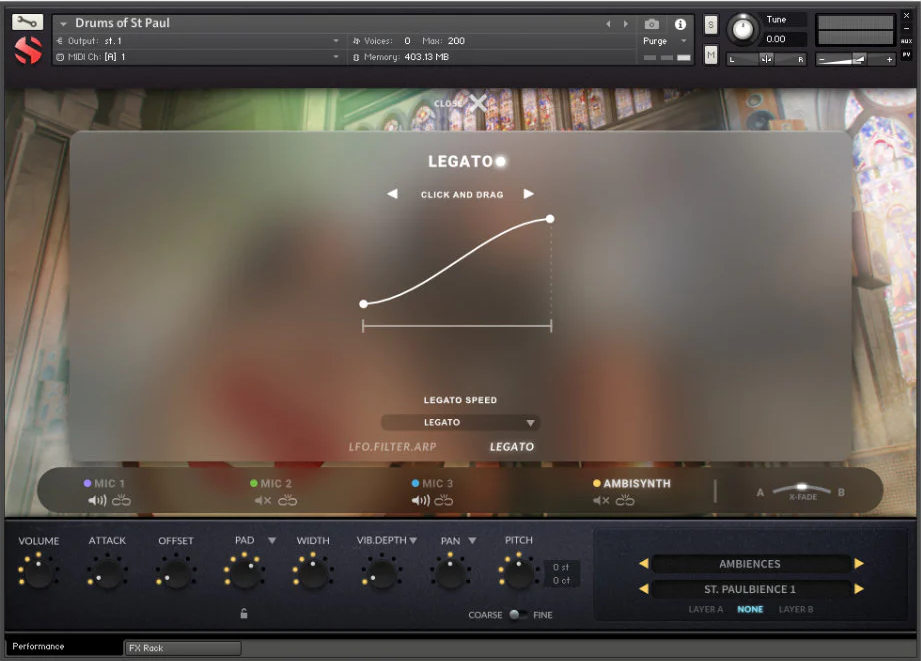Go to next preset after ST. PAULBIENCE 1
The width and height of the screenshot is (921, 661).
pos(858,589)
